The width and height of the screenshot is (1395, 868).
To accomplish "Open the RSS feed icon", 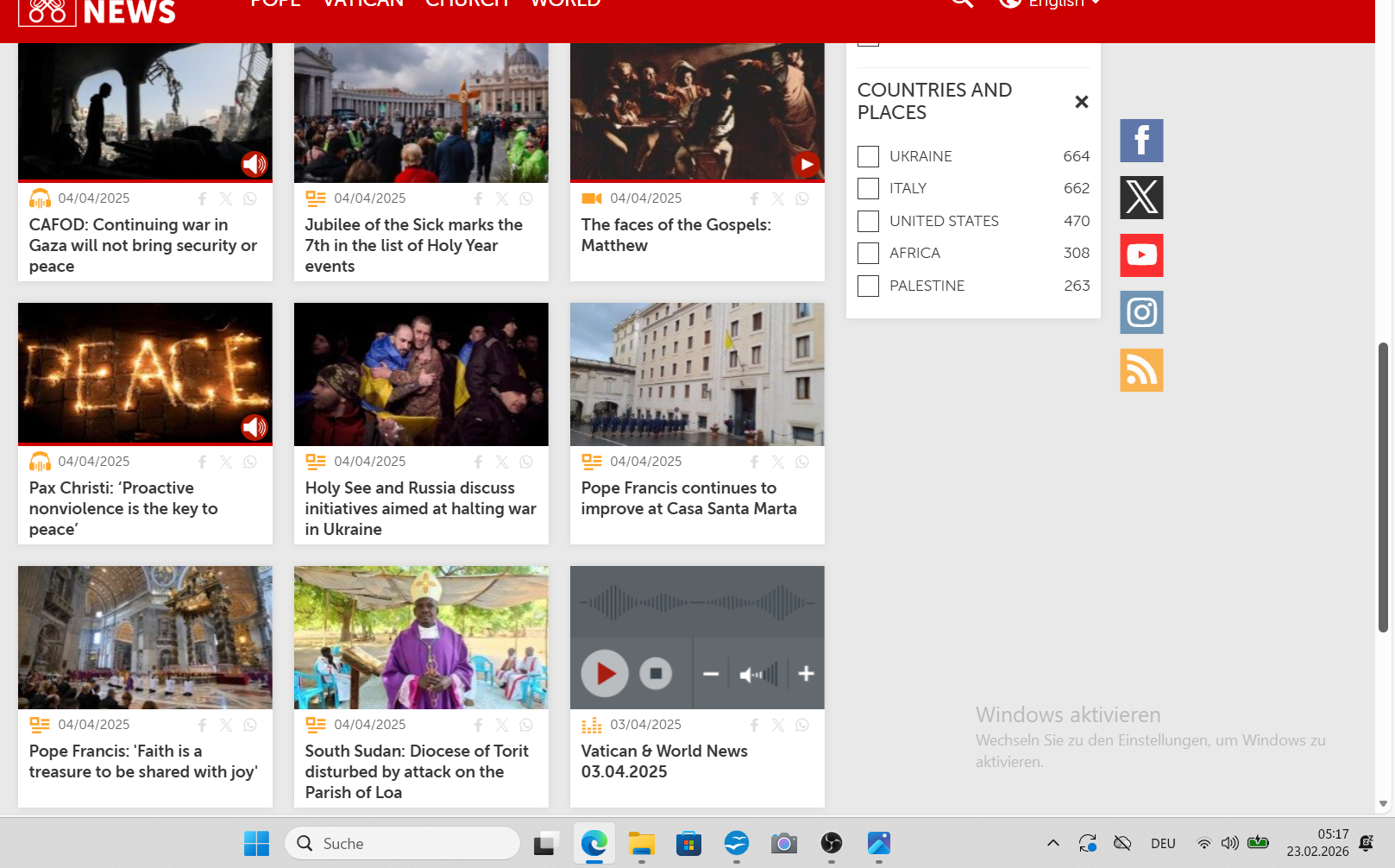I will click(x=1141, y=370).
